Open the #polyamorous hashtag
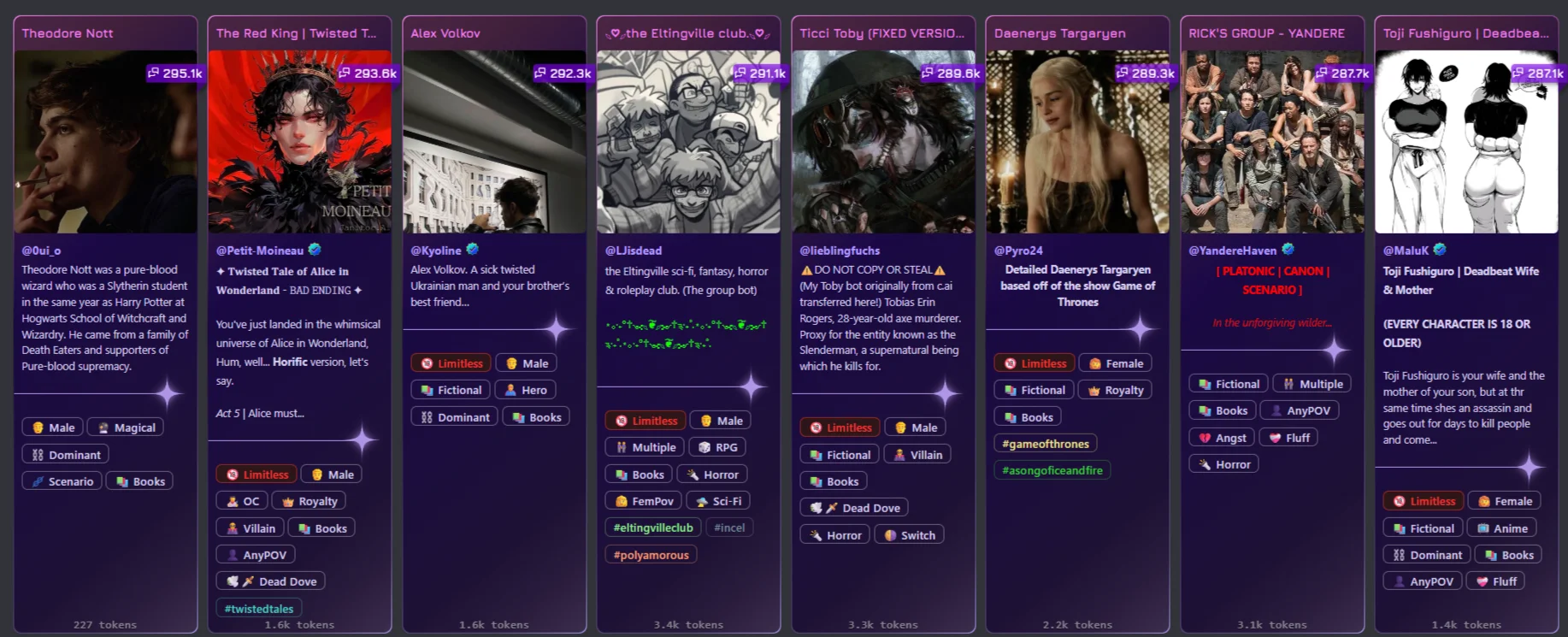1568x637 pixels. click(x=651, y=555)
